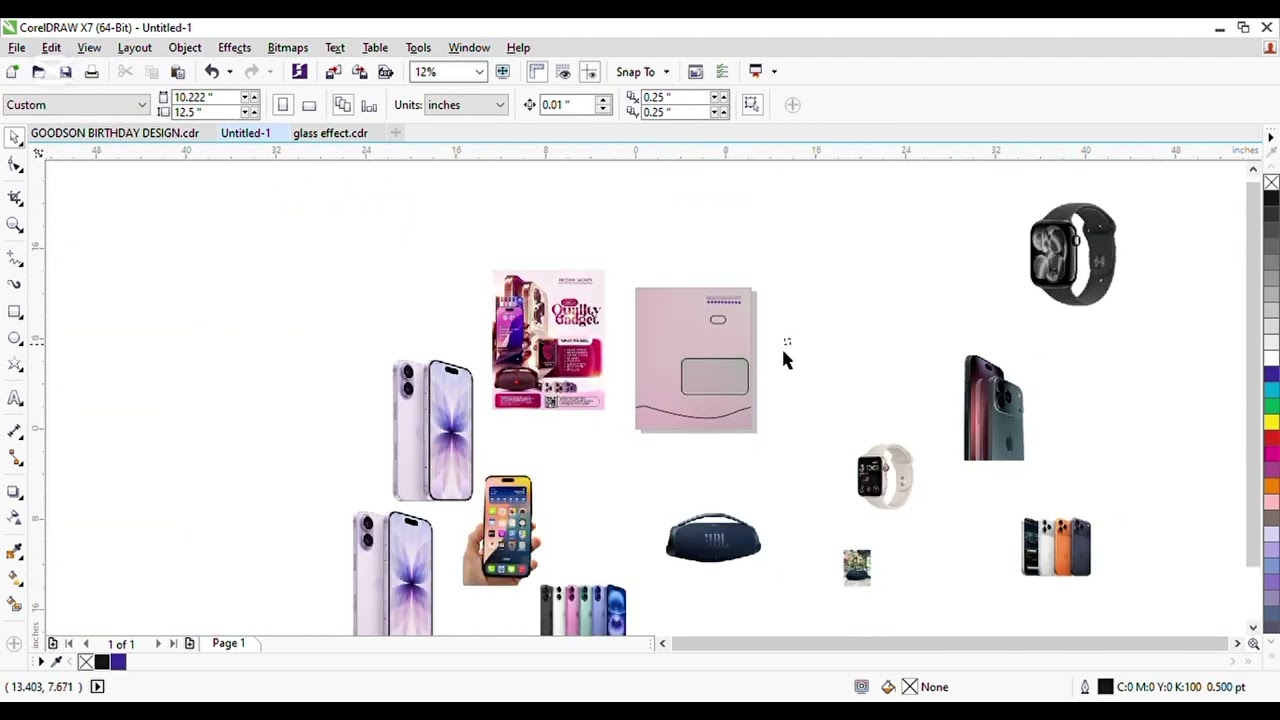Open the Options dialog button
The width and height of the screenshot is (1280, 720).
(722, 72)
